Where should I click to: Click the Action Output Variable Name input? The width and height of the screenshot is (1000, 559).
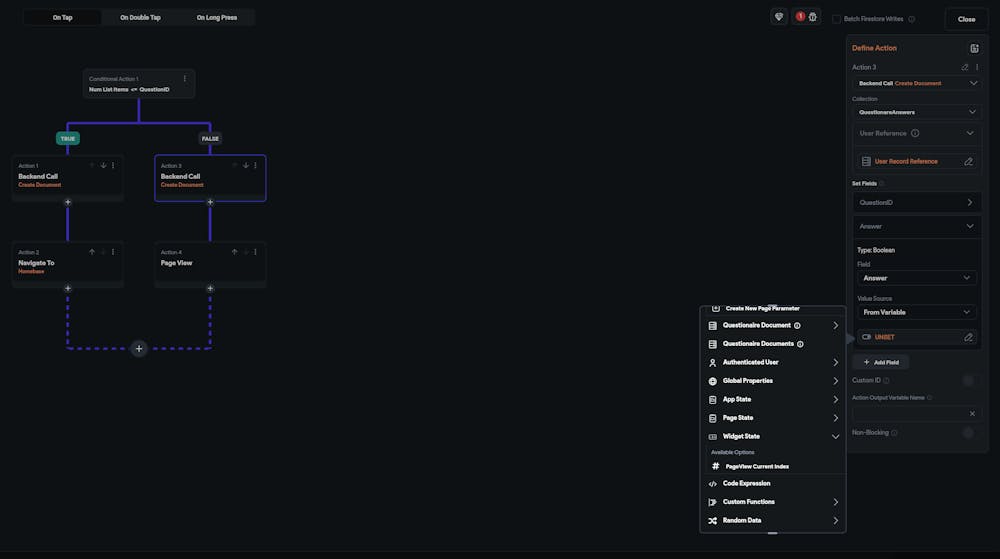coord(909,414)
